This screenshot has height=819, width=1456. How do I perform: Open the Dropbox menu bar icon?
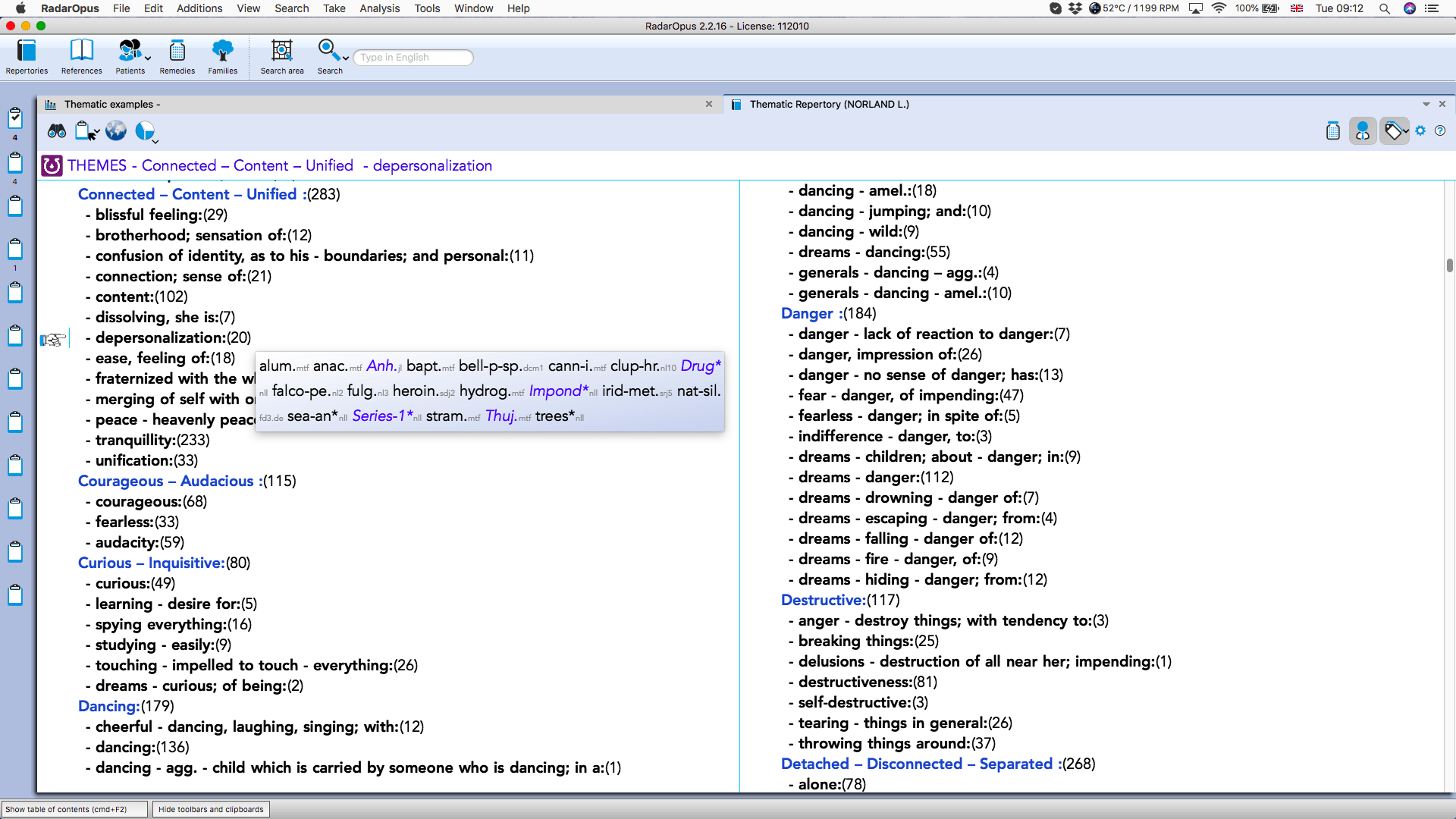pos(1075,8)
